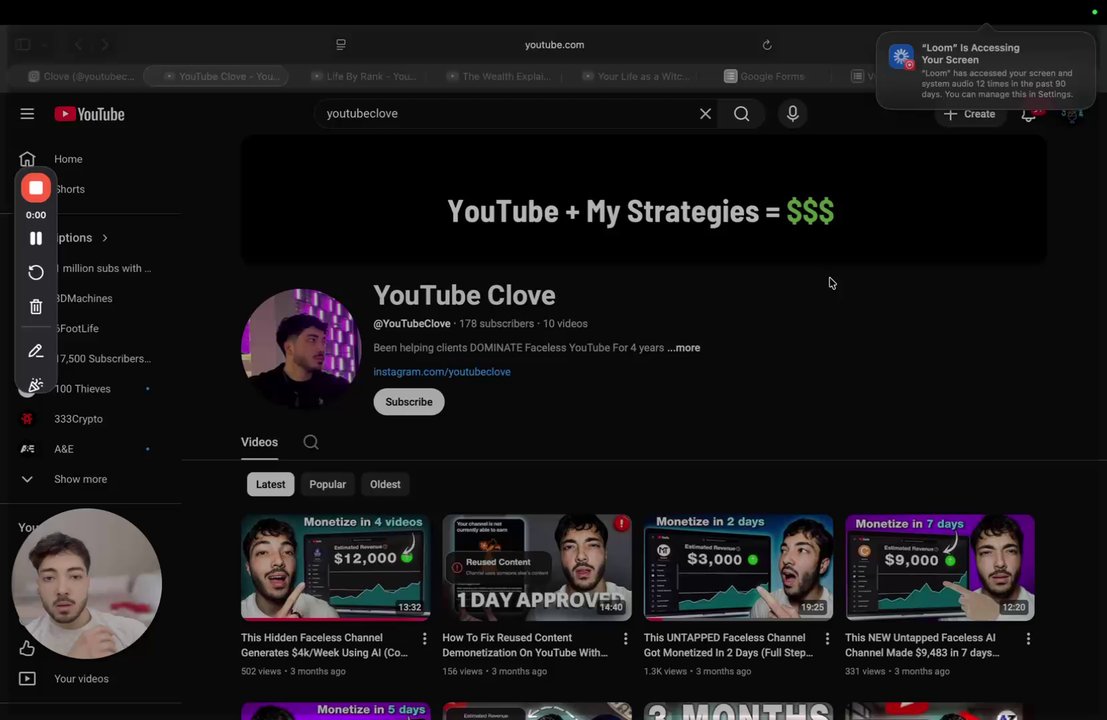The height and width of the screenshot is (720, 1107).
Task: Select the Latest sort chip
Action: (270, 484)
